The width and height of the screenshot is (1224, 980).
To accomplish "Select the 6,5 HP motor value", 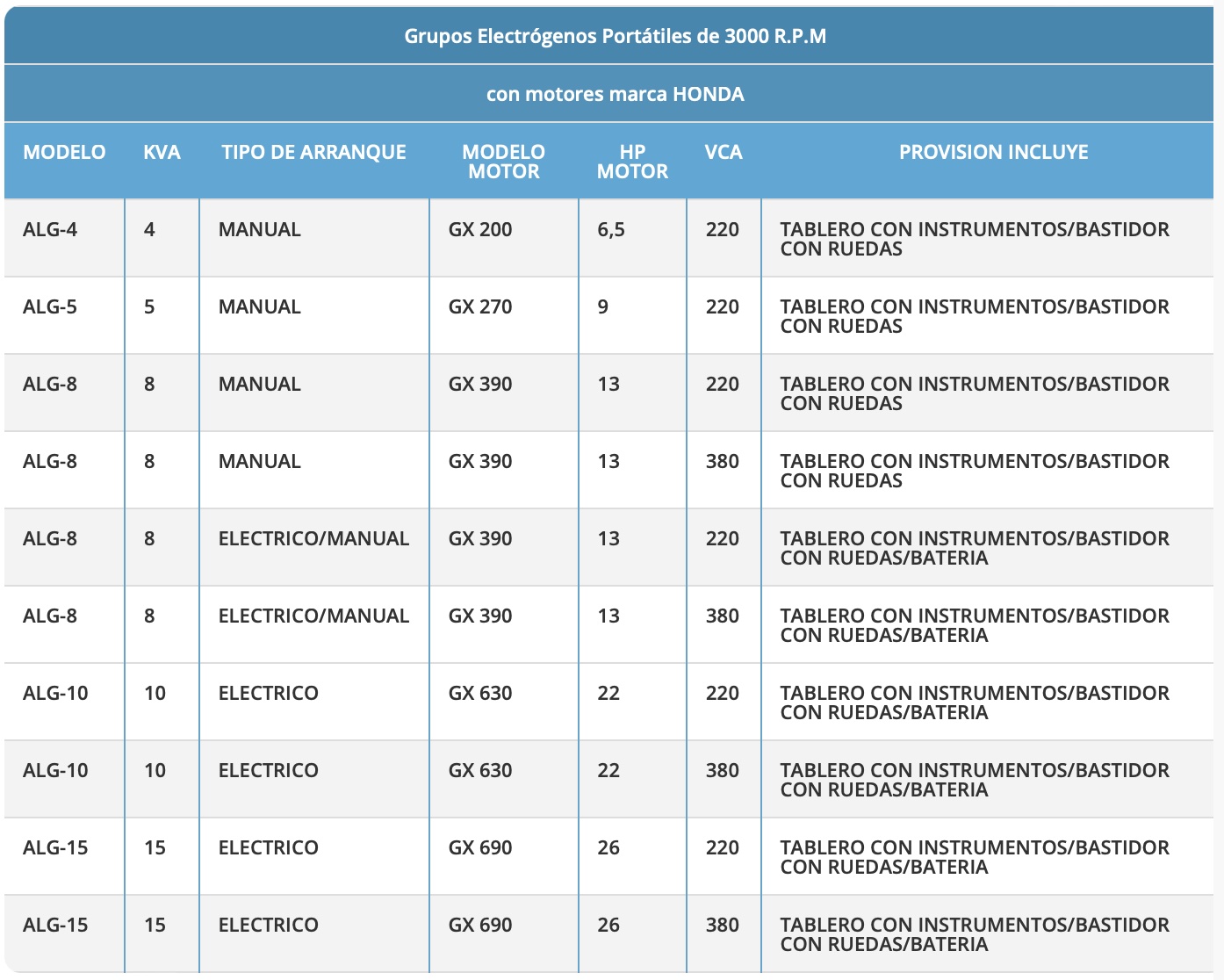I will coord(611,229).
